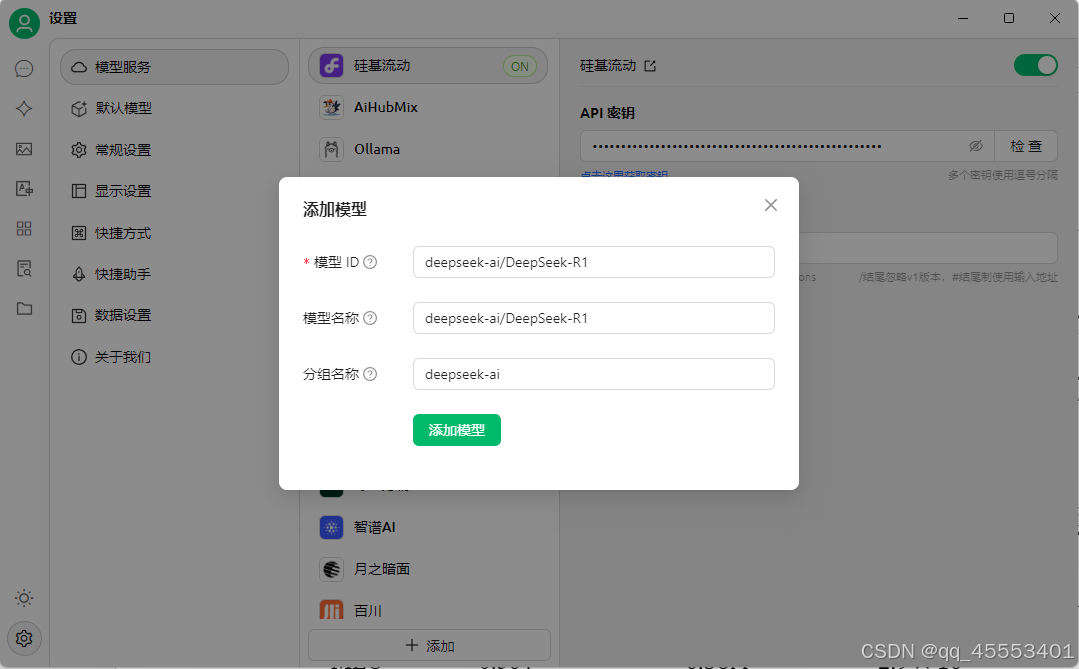Select the AiHubMix provider entry

pos(428,107)
